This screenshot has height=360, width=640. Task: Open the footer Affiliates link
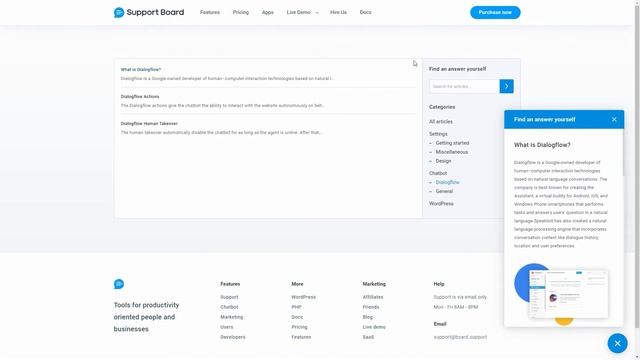(x=373, y=297)
